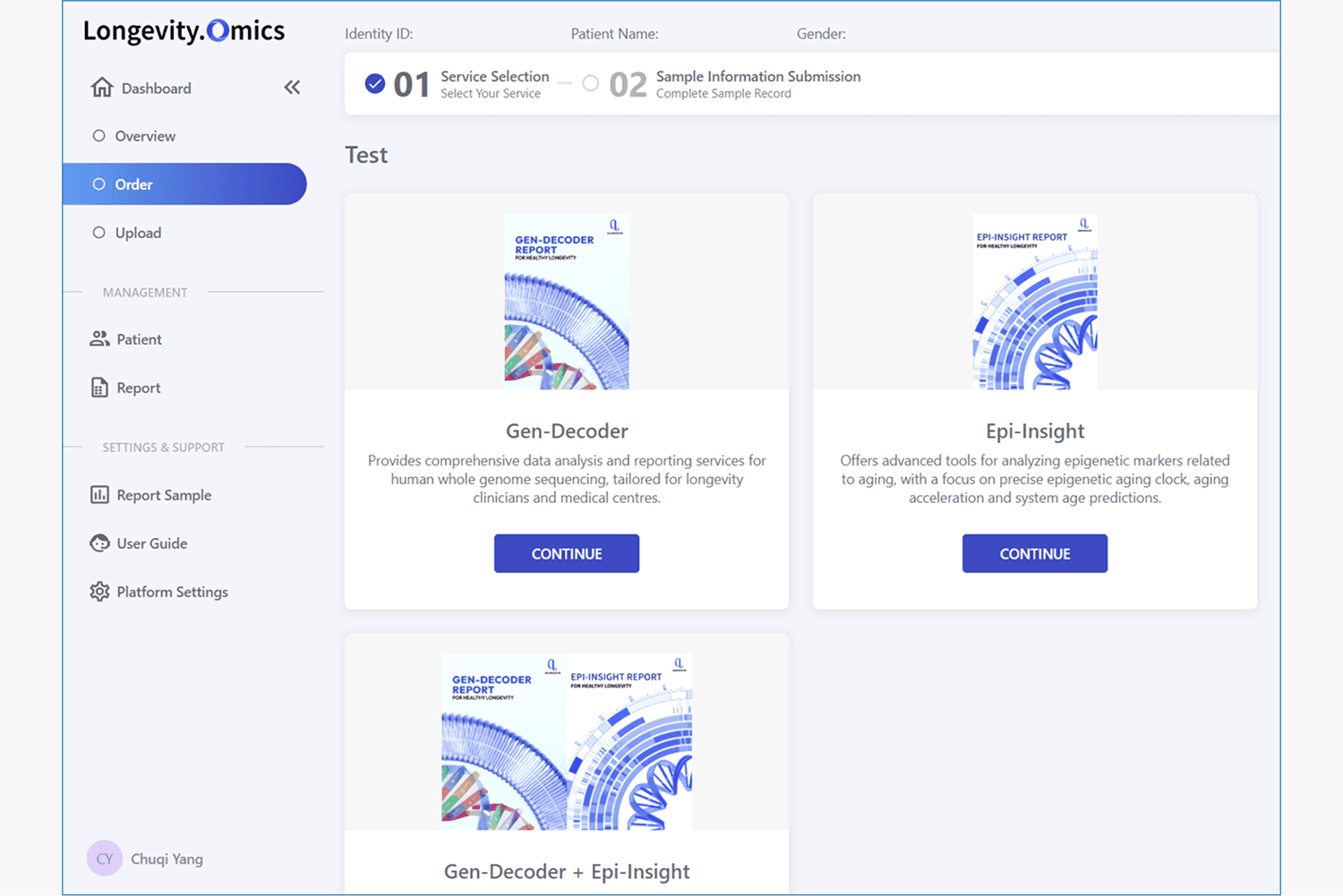Click the Overview circle bullet icon

(98, 136)
